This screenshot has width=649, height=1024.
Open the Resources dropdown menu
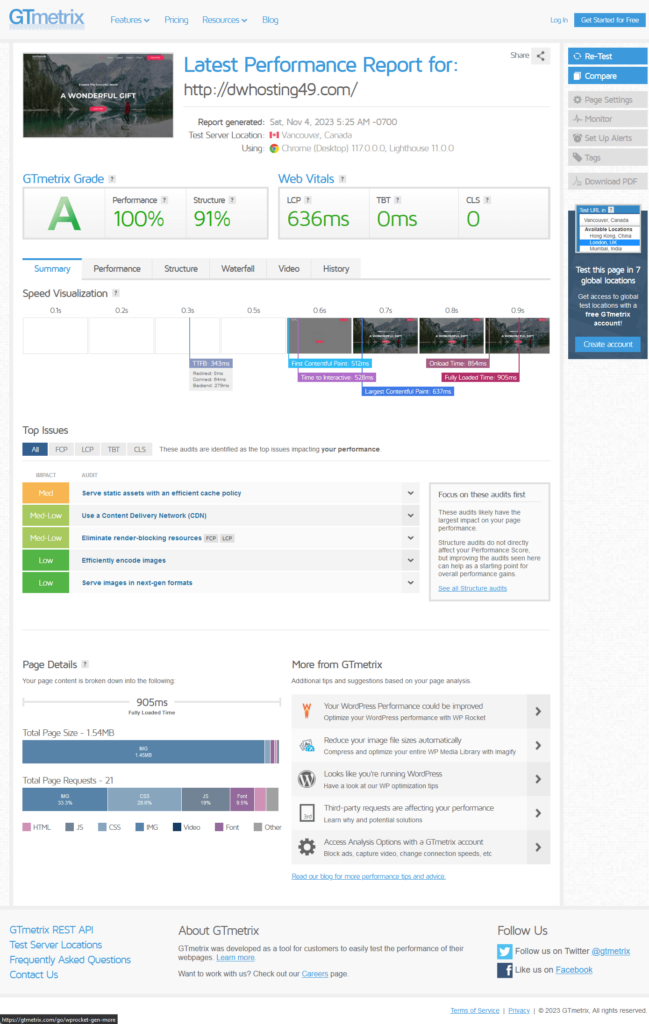225,20
